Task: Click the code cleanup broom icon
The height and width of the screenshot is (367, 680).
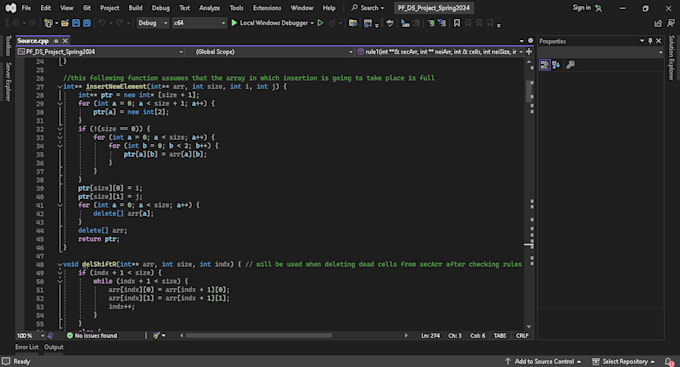Action: [157, 335]
